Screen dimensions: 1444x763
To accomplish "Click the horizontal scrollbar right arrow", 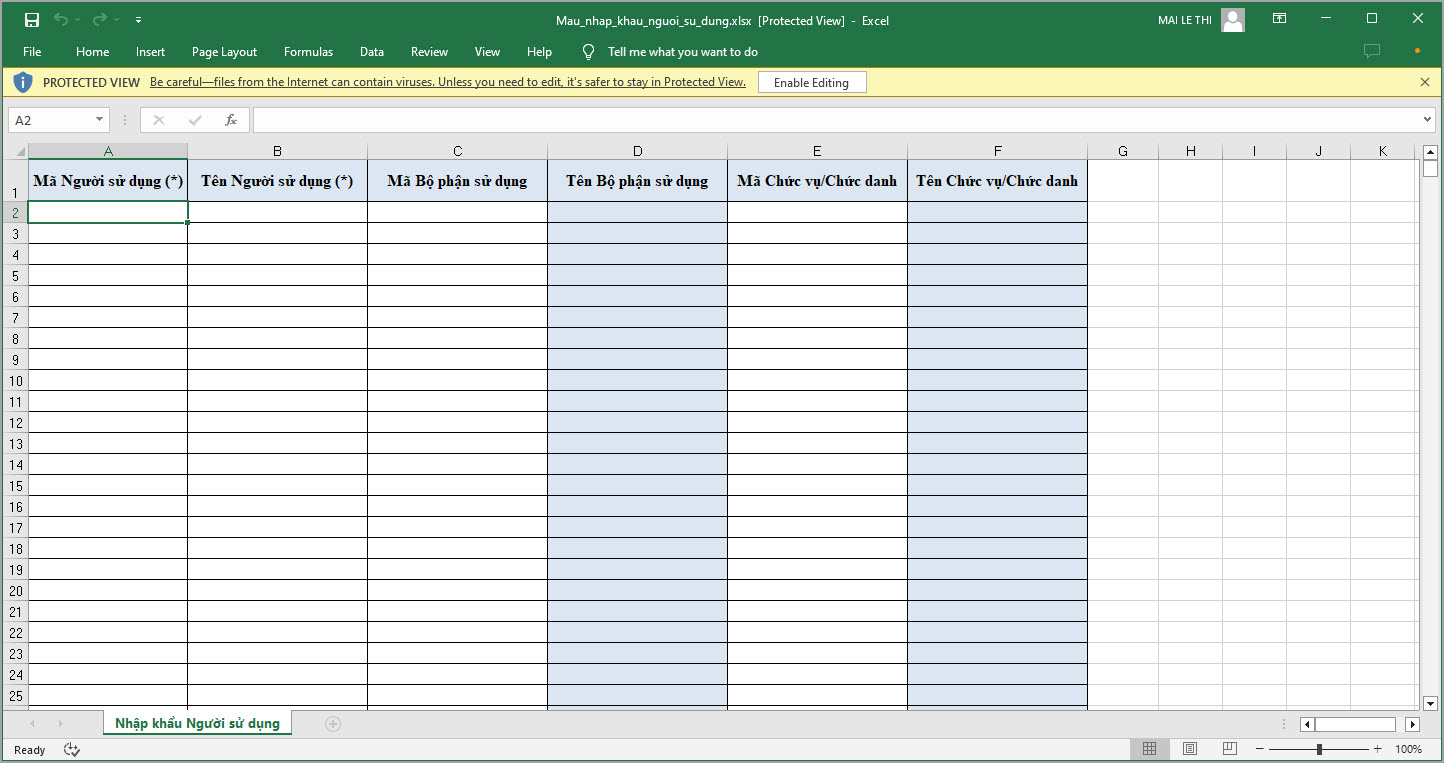I will (1413, 724).
